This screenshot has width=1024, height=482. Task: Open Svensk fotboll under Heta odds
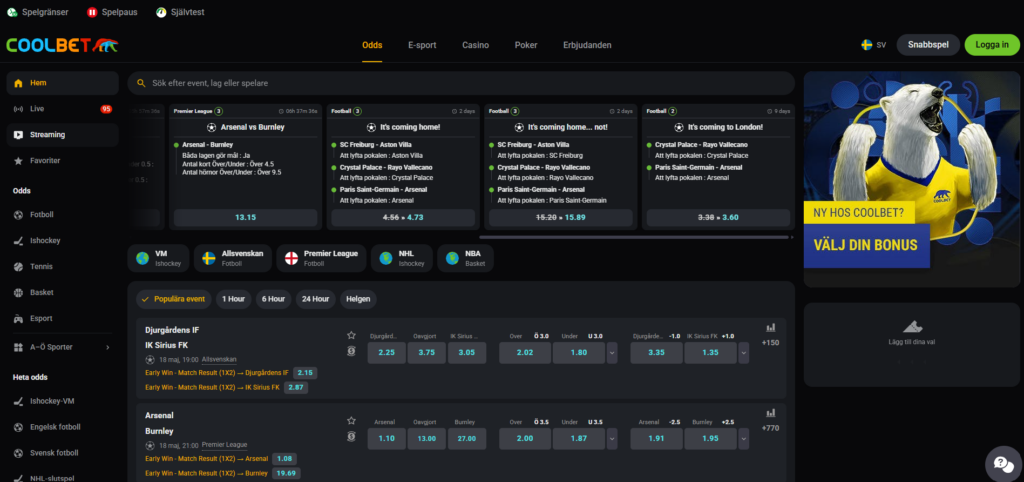tap(62, 453)
